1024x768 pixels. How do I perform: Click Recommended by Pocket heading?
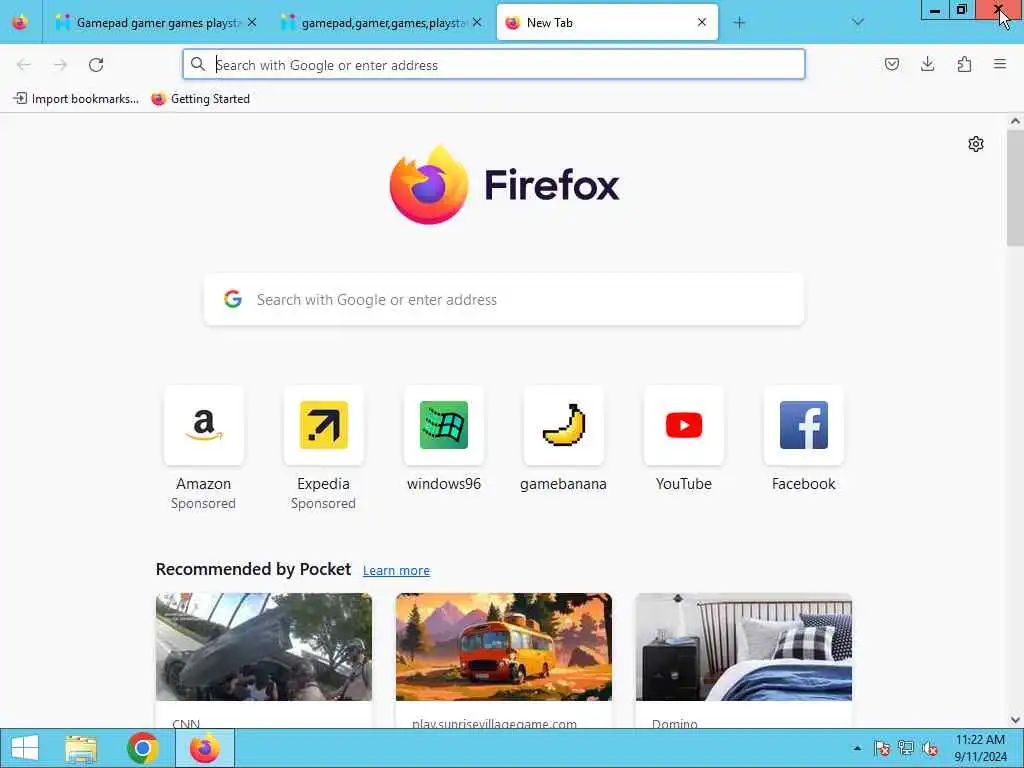(253, 569)
